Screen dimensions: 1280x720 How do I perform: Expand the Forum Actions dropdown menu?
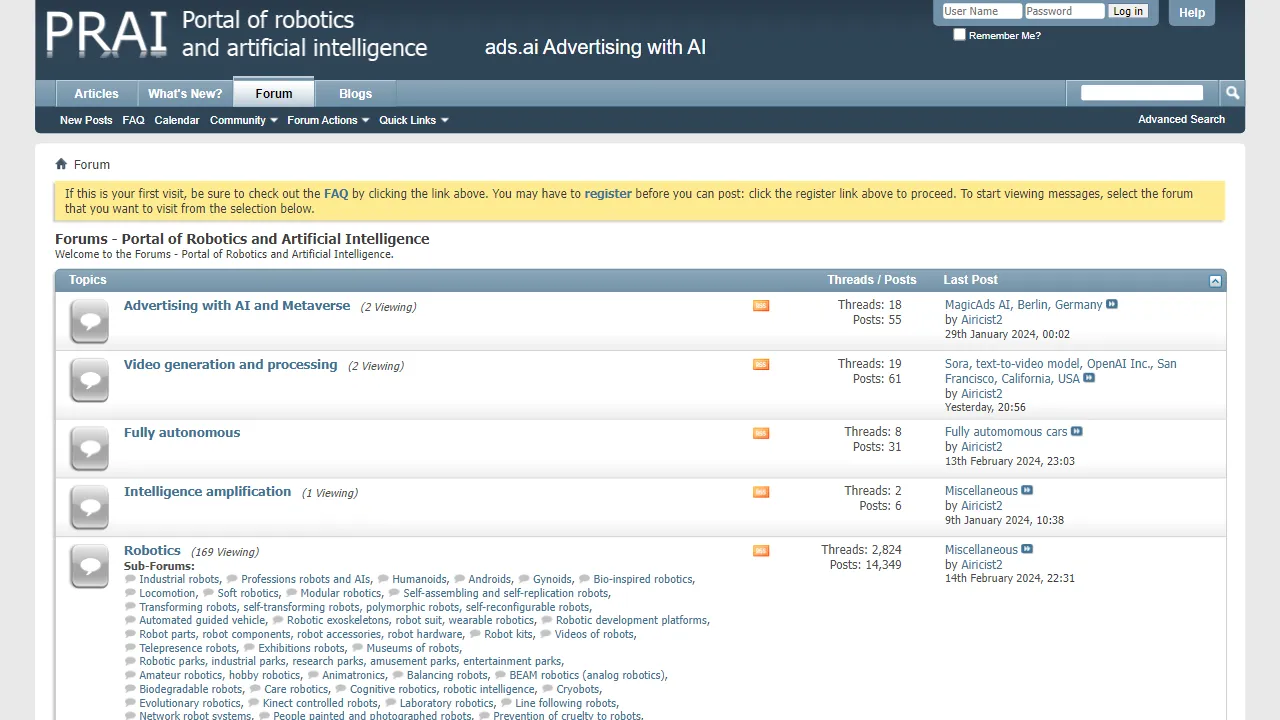(x=328, y=120)
